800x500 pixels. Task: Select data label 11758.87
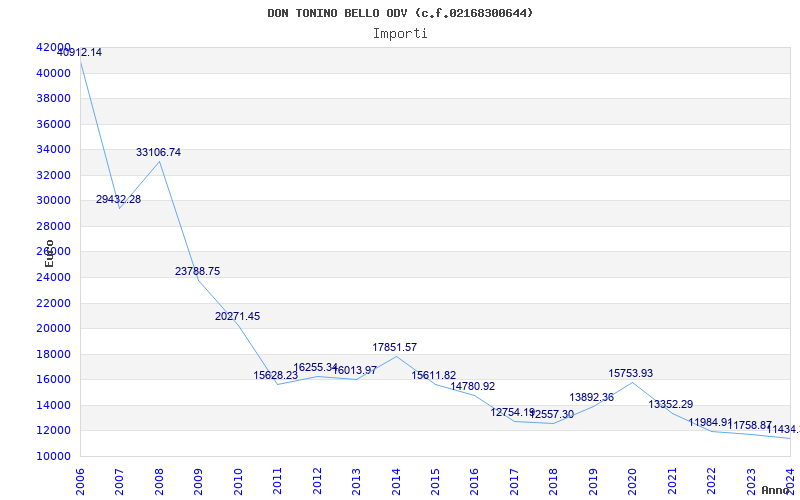[749, 426]
